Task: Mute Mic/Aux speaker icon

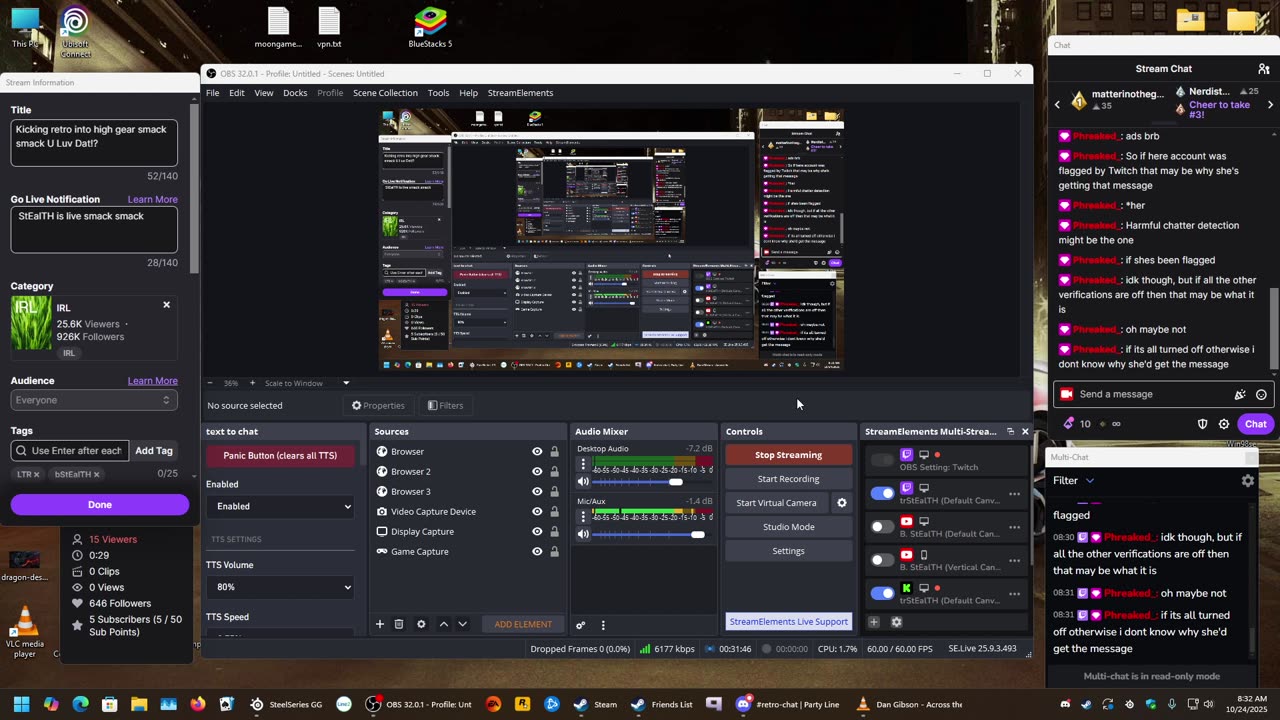Action: tap(583, 534)
